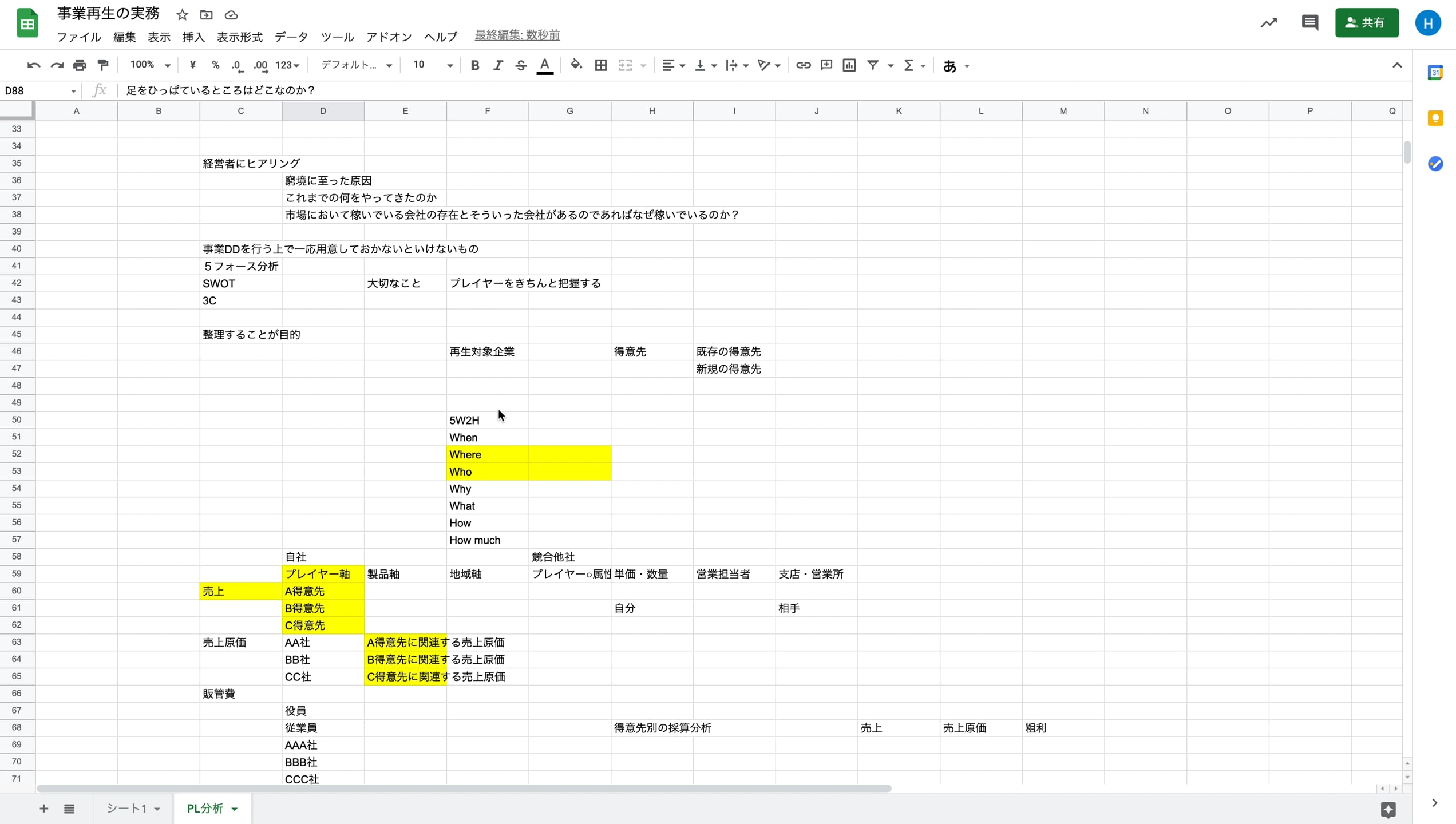The image size is (1456, 824).
Task: Open the PL分析 sheet tab arrow
Action: pyautogui.click(x=235, y=809)
